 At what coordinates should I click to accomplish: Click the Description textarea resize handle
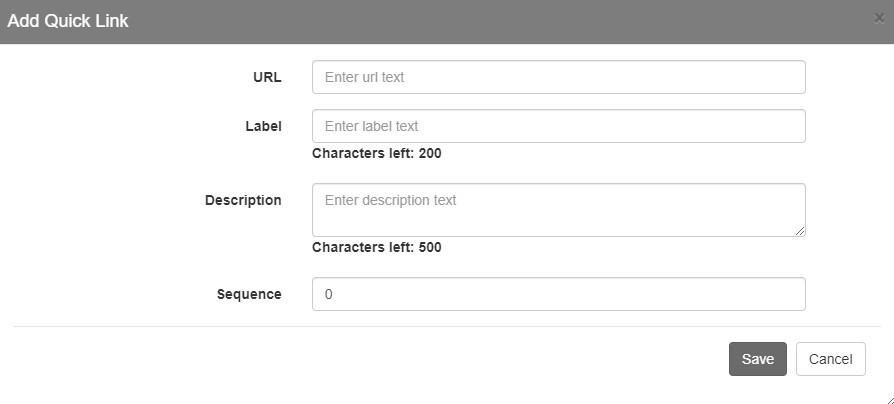800,231
